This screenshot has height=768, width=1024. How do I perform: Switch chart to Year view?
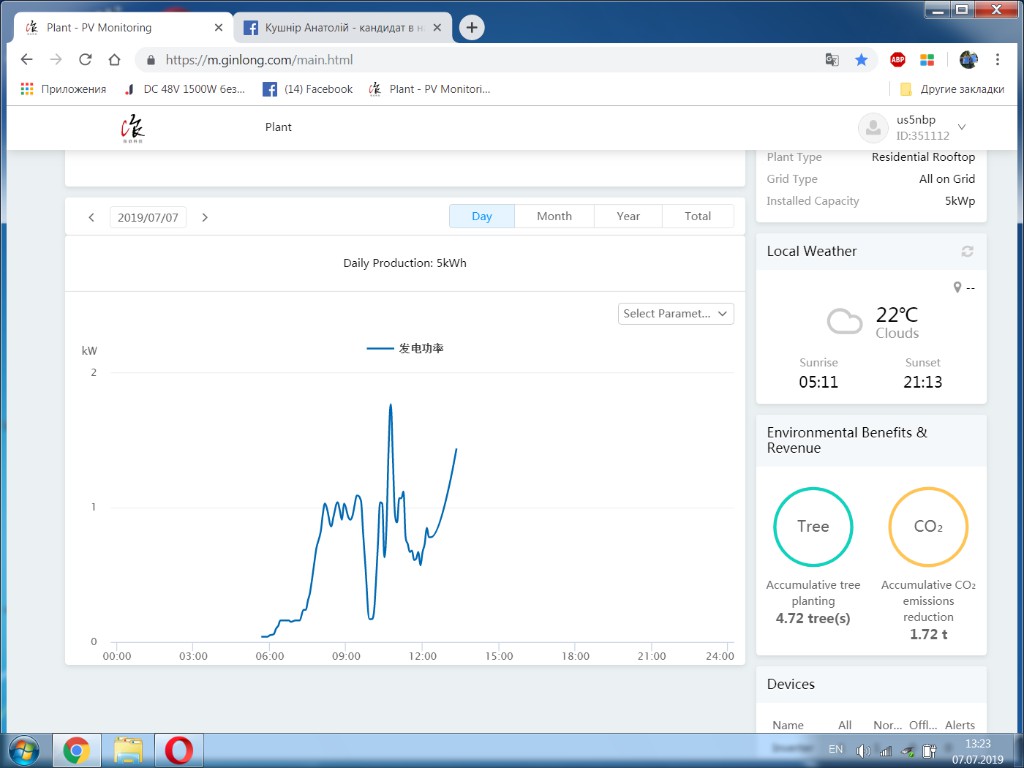click(x=628, y=216)
